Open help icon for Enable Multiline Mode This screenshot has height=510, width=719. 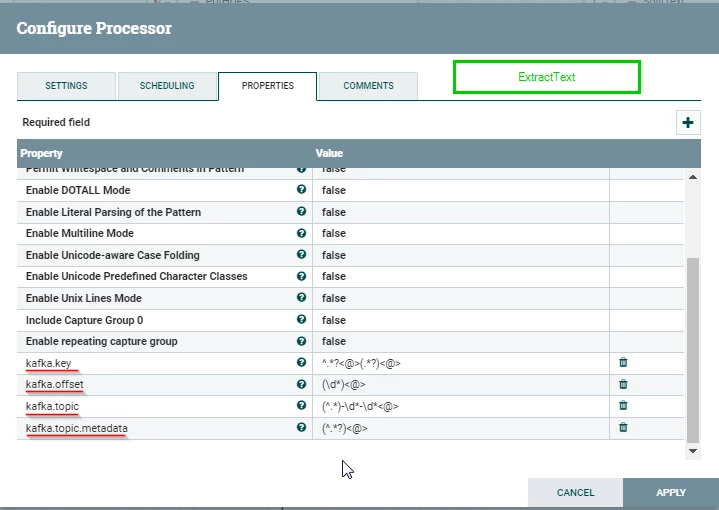click(x=301, y=233)
